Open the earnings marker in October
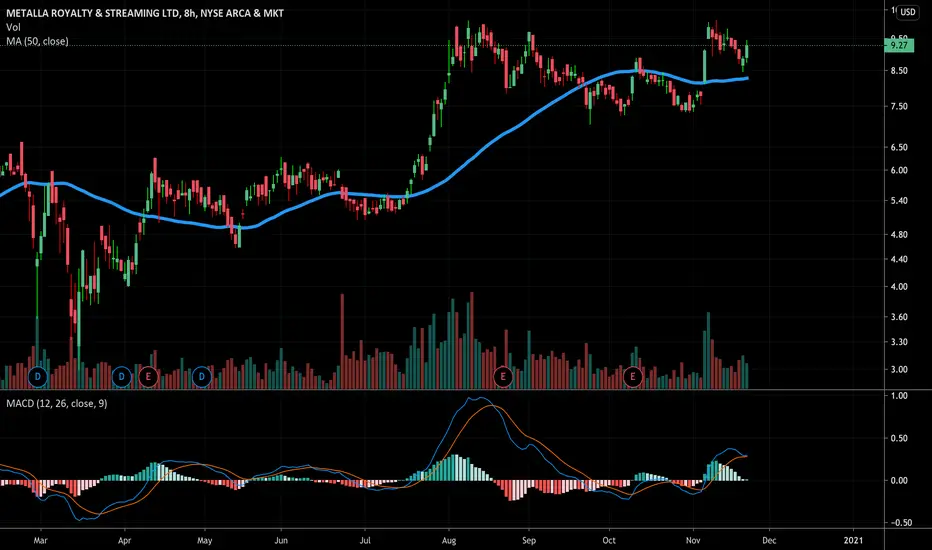Image resolution: width=932 pixels, height=550 pixels. click(632, 376)
